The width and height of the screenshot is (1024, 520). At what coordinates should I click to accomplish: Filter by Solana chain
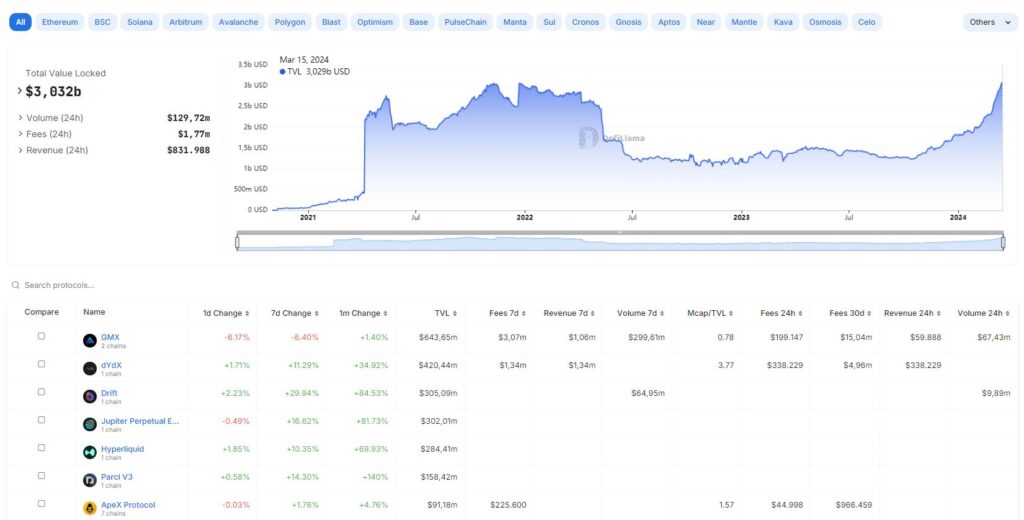[x=140, y=22]
